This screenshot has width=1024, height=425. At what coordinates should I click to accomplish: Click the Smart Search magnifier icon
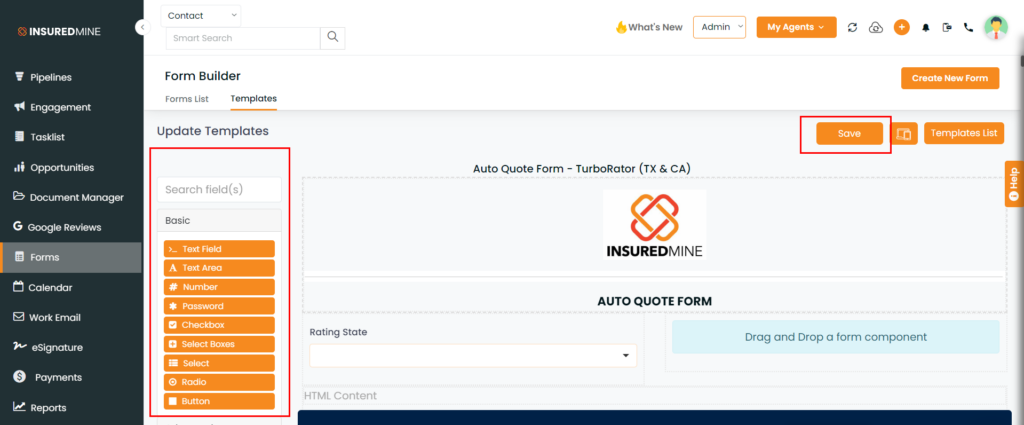(332, 38)
